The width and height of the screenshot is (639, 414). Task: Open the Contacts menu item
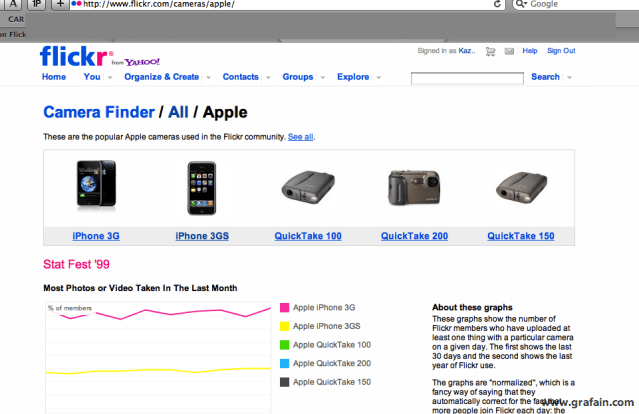[x=240, y=77]
